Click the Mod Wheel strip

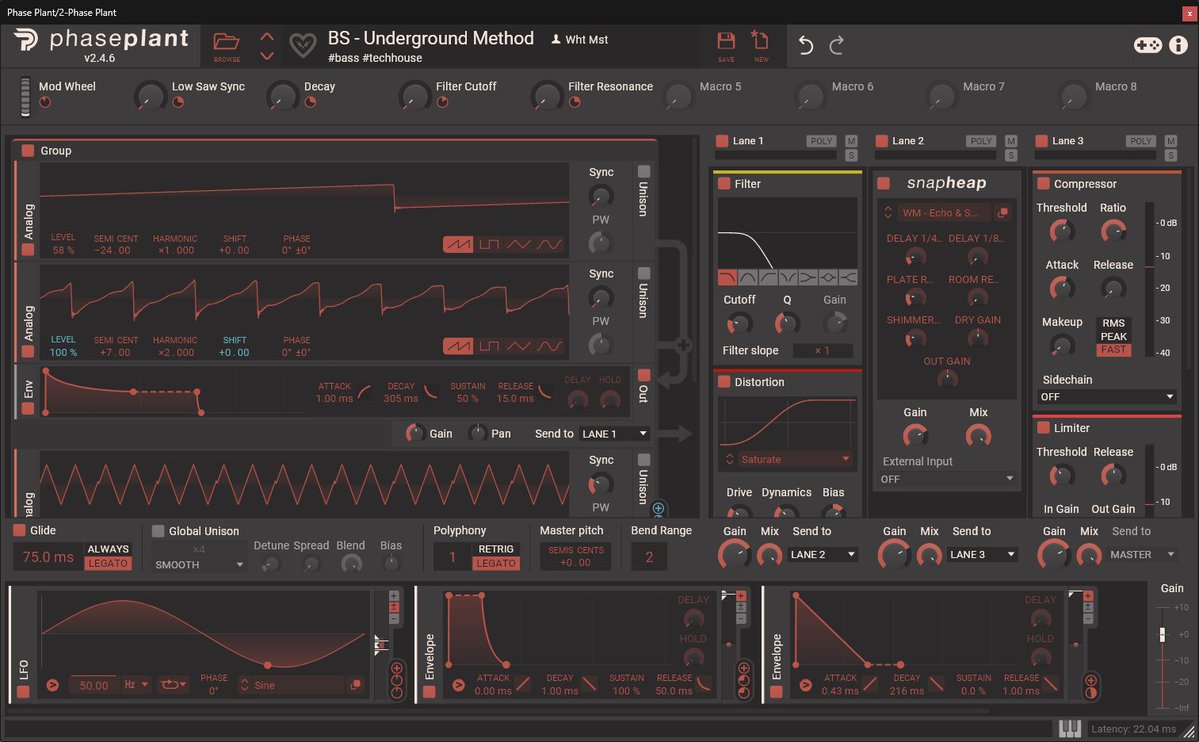click(x=25, y=96)
